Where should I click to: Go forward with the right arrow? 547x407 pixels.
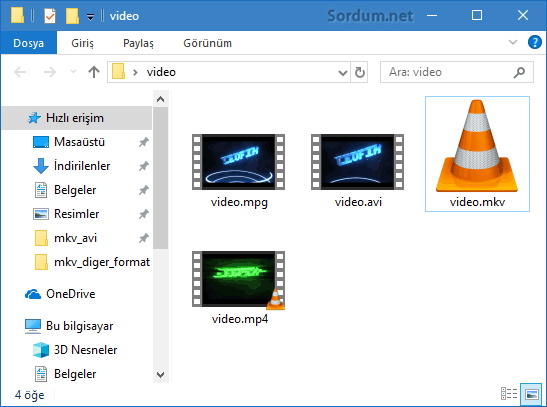(50, 72)
